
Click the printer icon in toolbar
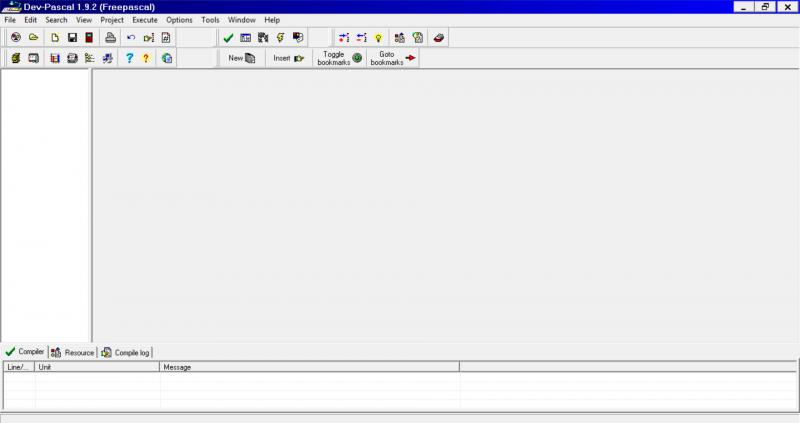pos(111,38)
